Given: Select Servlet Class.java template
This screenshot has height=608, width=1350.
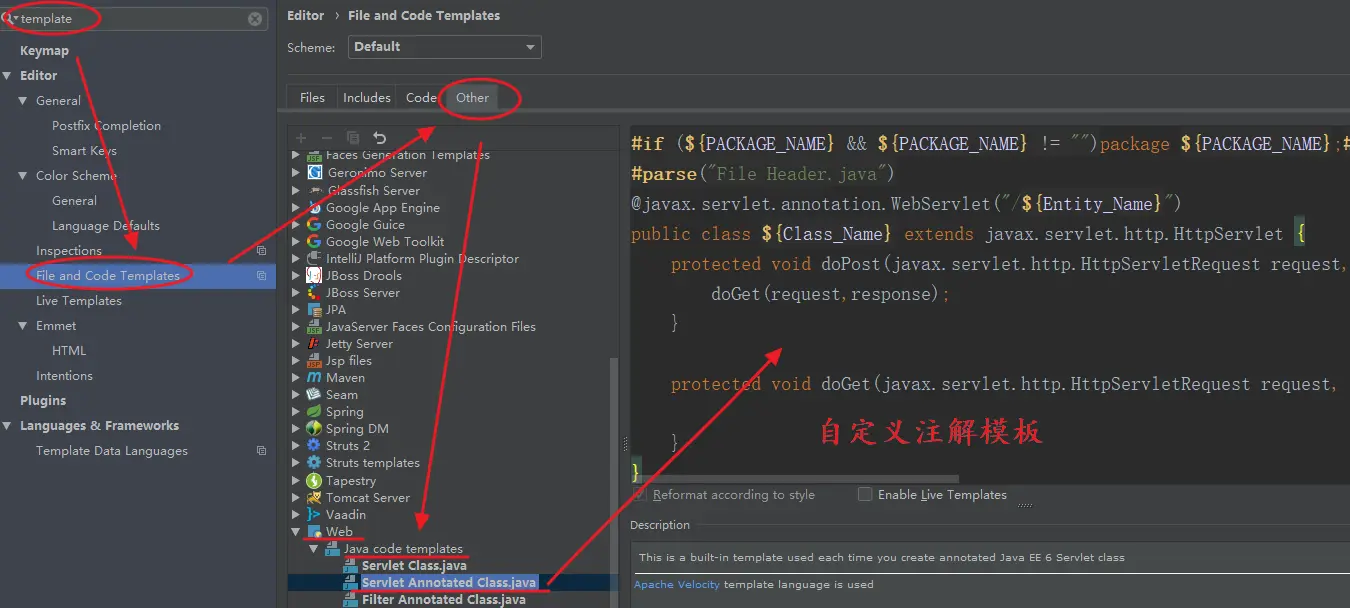Looking at the screenshot, I should [x=414, y=566].
